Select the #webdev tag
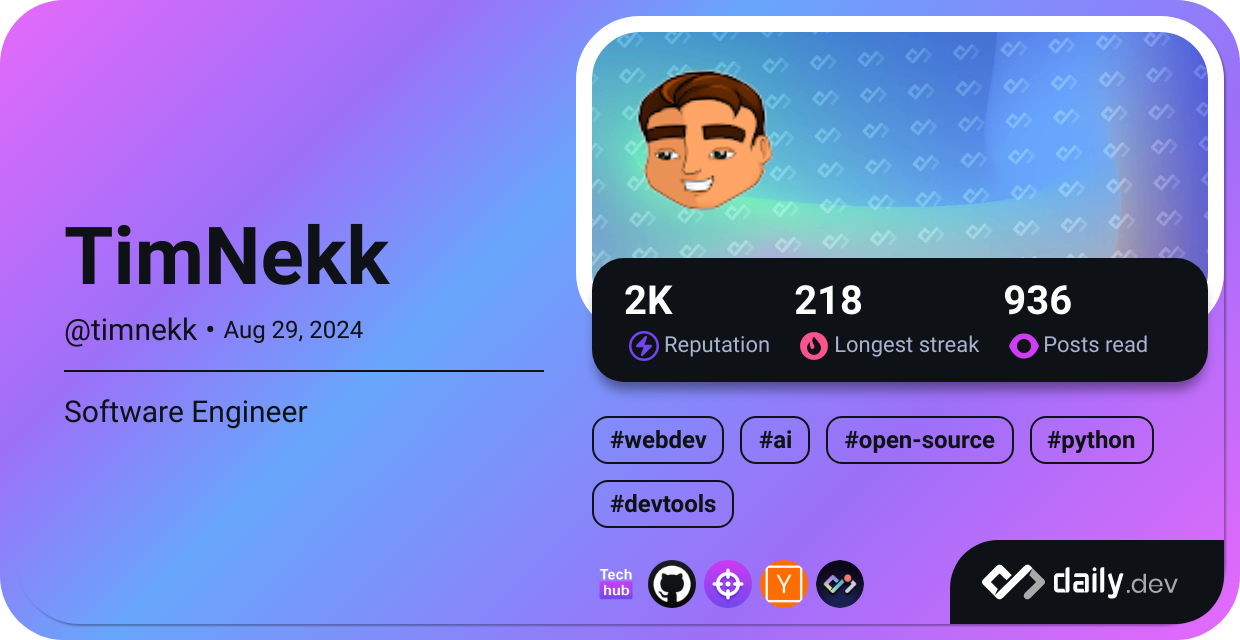Viewport: 1240px width, 640px height. [x=658, y=441]
